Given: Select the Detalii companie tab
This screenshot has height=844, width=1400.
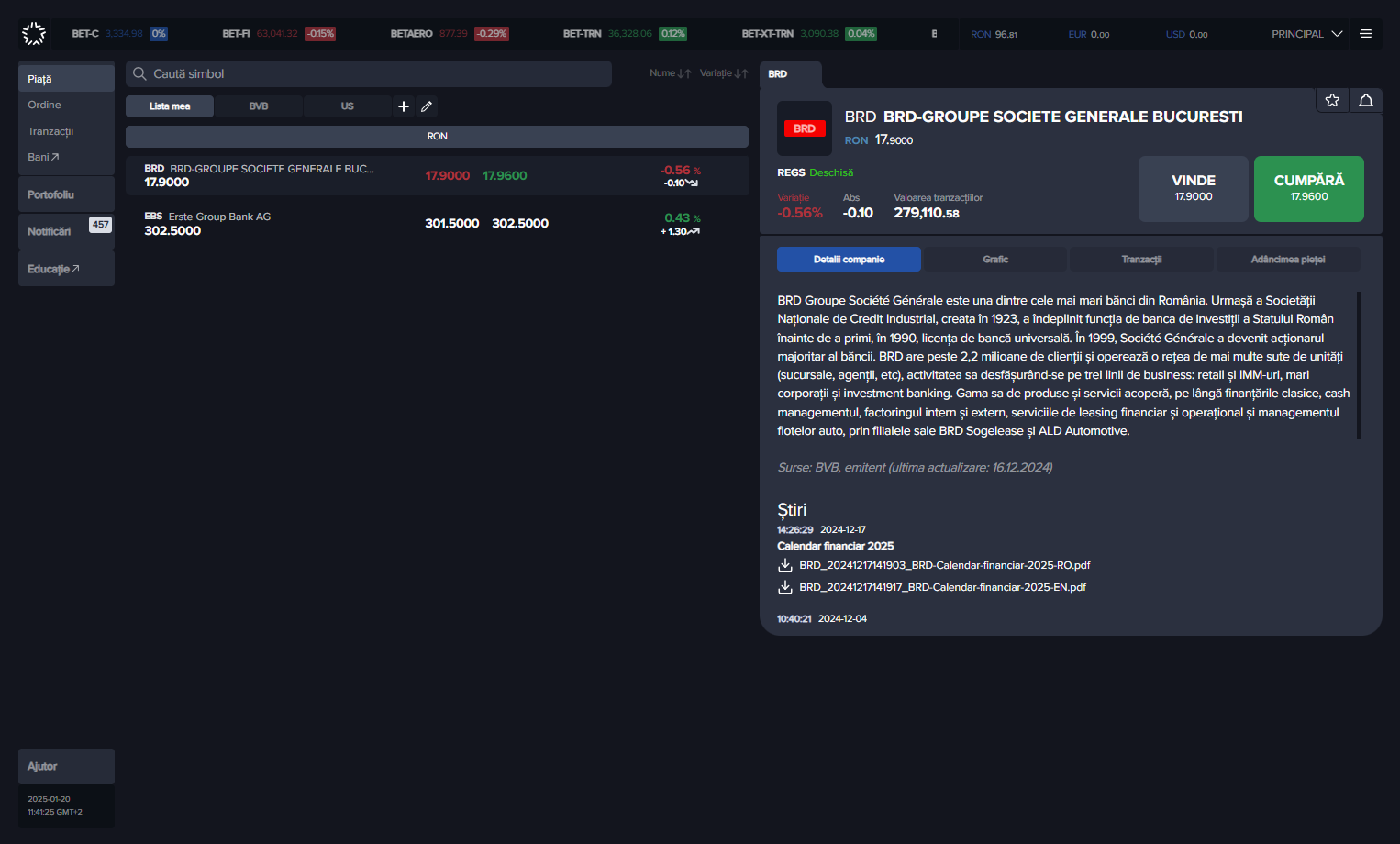Looking at the screenshot, I should 849,260.
